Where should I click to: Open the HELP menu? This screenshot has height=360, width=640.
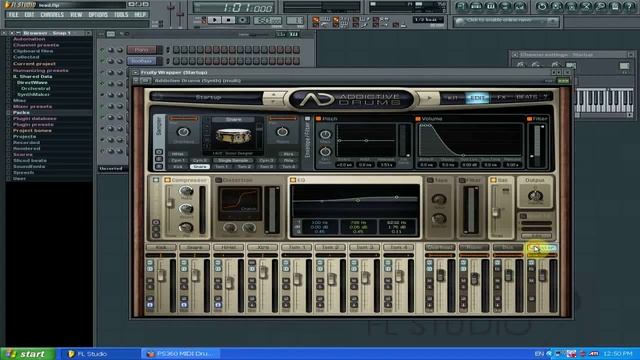click(140, 14)
